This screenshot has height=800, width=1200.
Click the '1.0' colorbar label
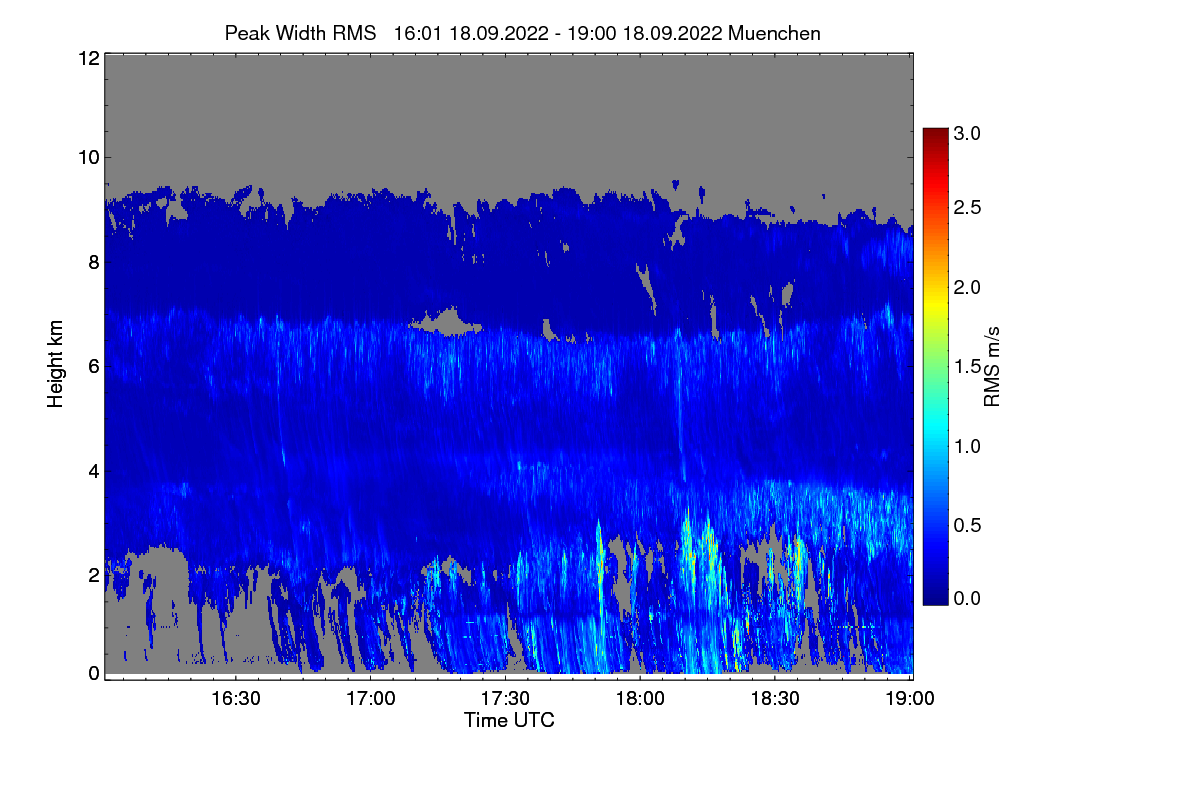click(967, 446)
